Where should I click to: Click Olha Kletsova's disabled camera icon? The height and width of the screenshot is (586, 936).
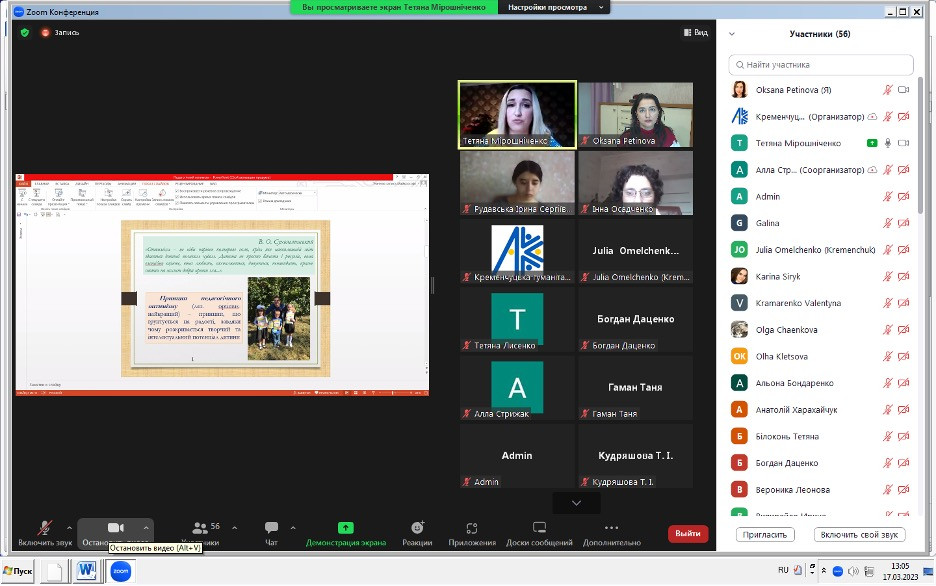coord(904,356)
